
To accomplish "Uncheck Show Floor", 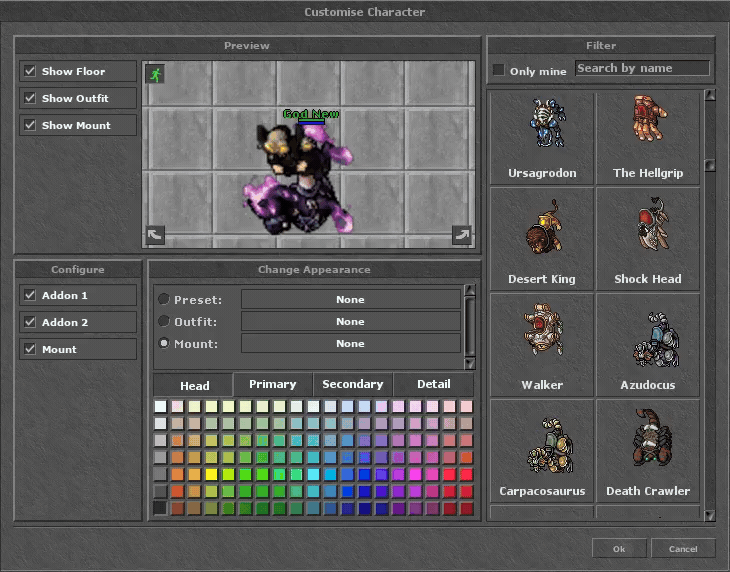I will pos(30,71).
